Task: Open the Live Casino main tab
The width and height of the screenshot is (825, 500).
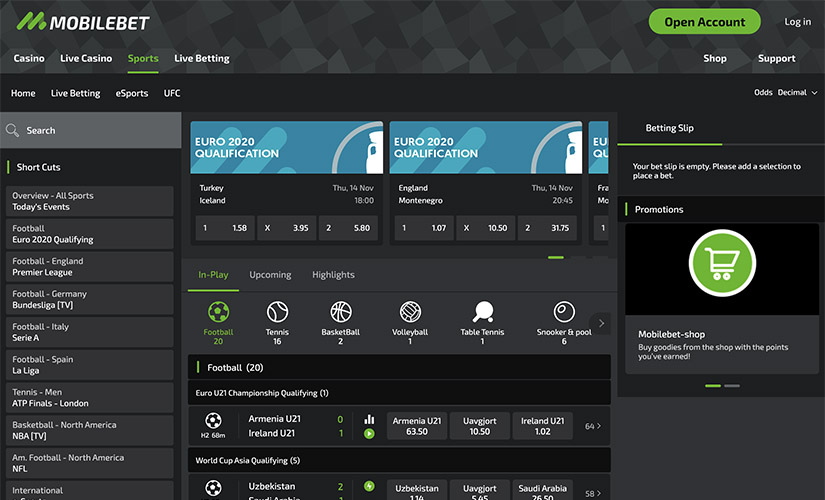Action: pyautogui.click(x=86, y=58)
